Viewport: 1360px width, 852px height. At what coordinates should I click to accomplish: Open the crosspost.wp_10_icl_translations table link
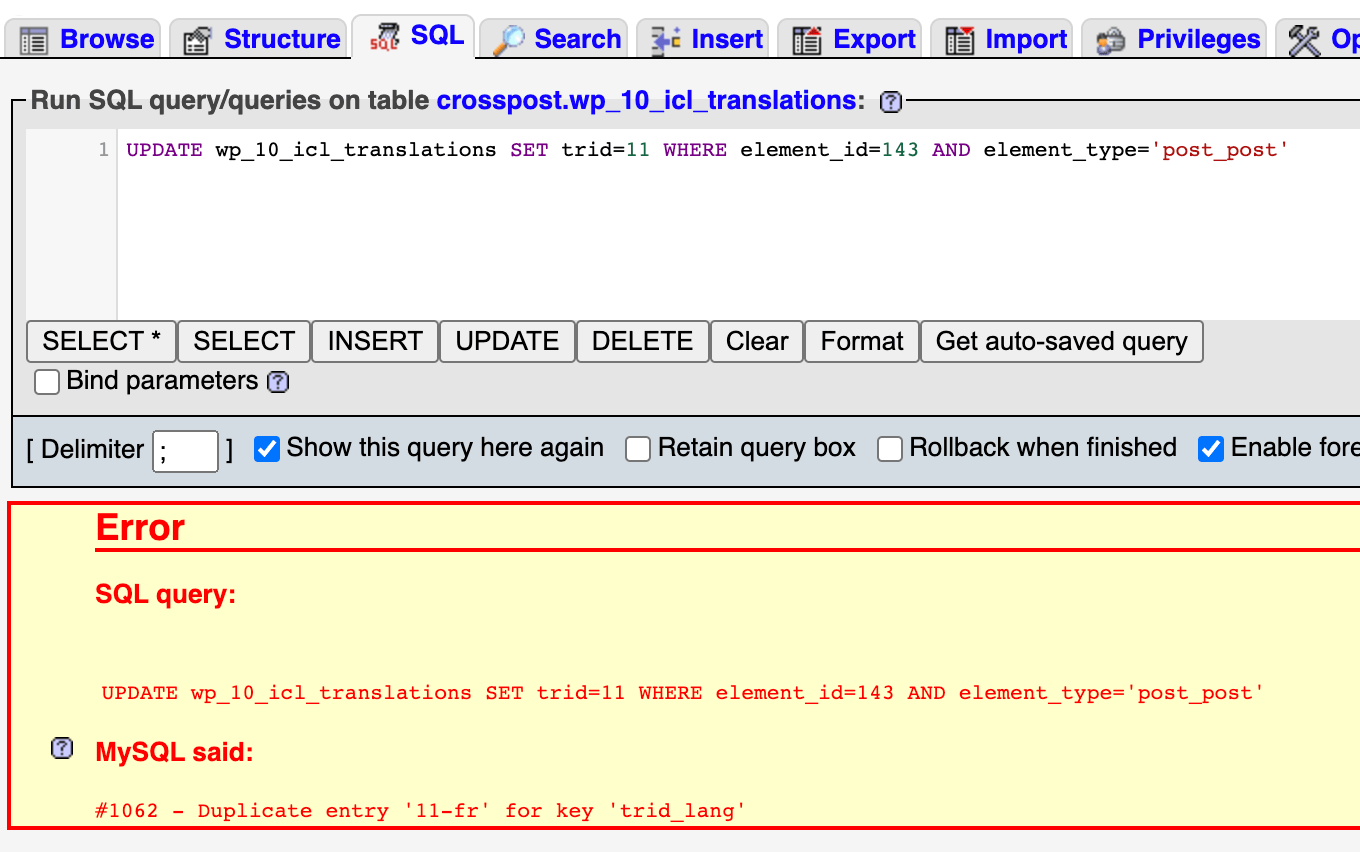pyautogui.click(x=646, y=101)
